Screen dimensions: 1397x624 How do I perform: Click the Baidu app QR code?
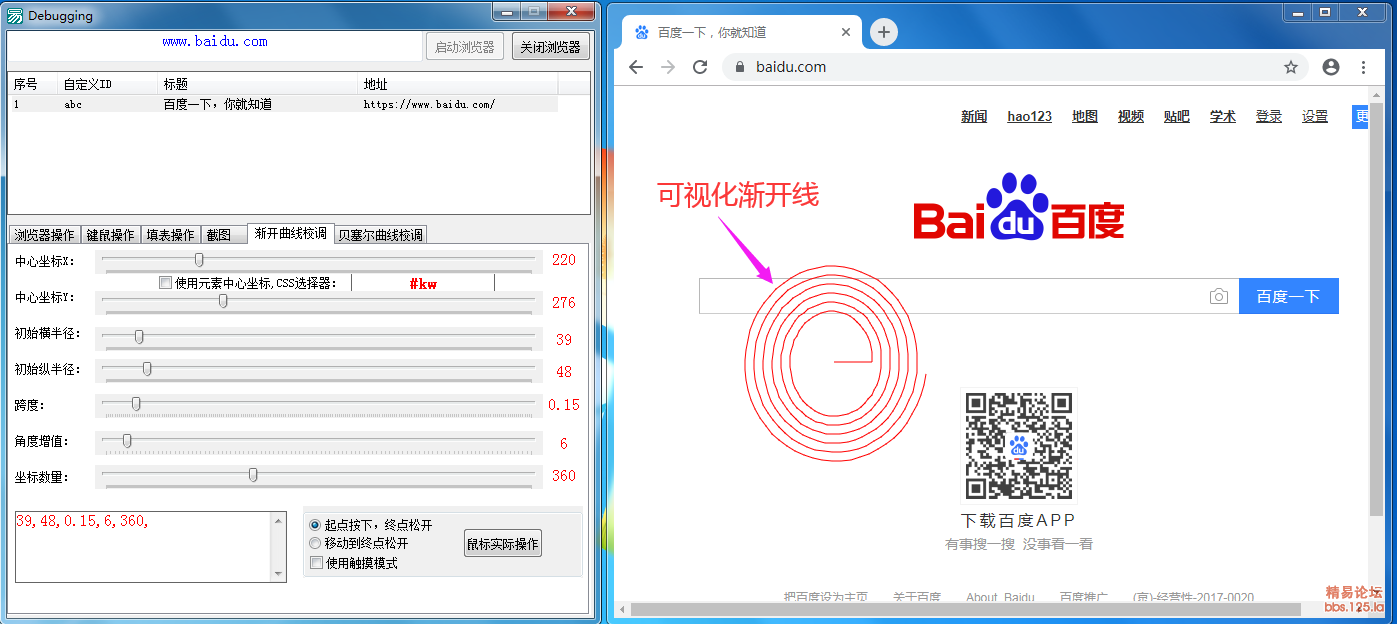(1019, 445)
